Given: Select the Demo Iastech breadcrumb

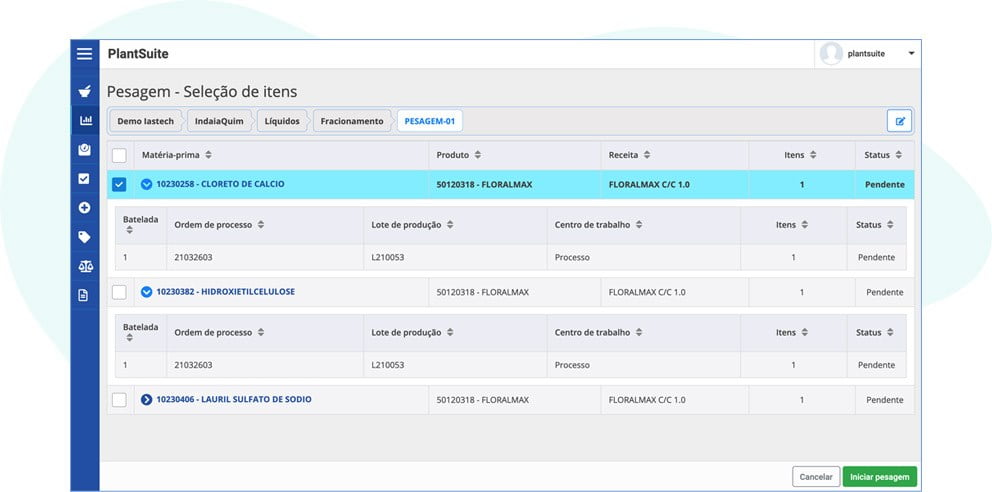Looking at the screenshot, I should (x=146, y=121).
